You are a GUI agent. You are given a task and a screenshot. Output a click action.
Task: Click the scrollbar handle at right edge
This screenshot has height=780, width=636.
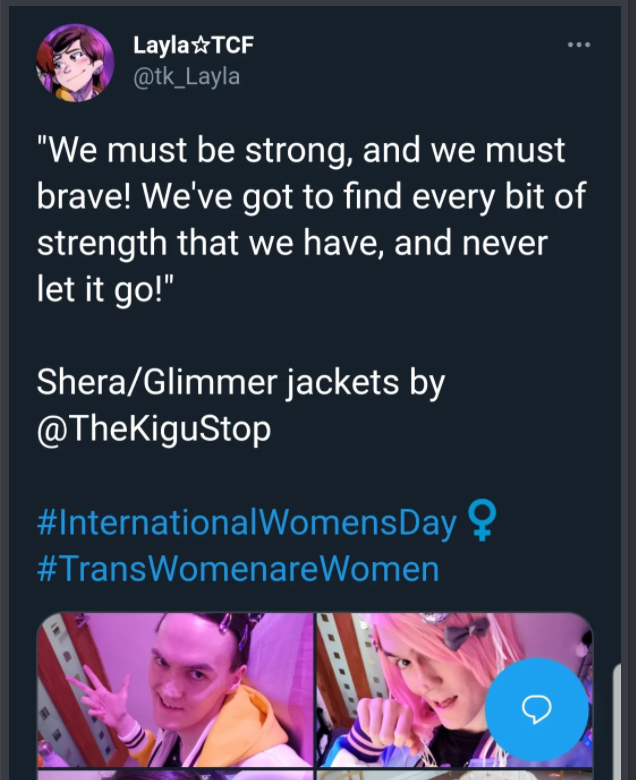[x=617, y=721]
